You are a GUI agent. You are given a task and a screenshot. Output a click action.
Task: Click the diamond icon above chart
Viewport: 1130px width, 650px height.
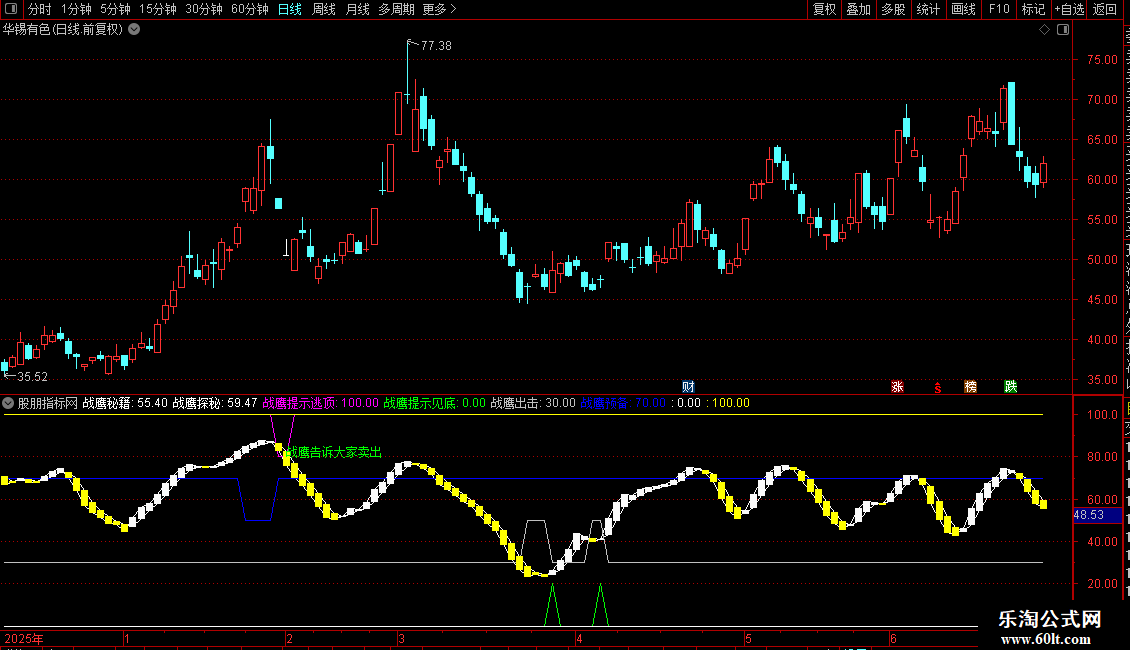pyautogui.click(x=1044, y=30)
